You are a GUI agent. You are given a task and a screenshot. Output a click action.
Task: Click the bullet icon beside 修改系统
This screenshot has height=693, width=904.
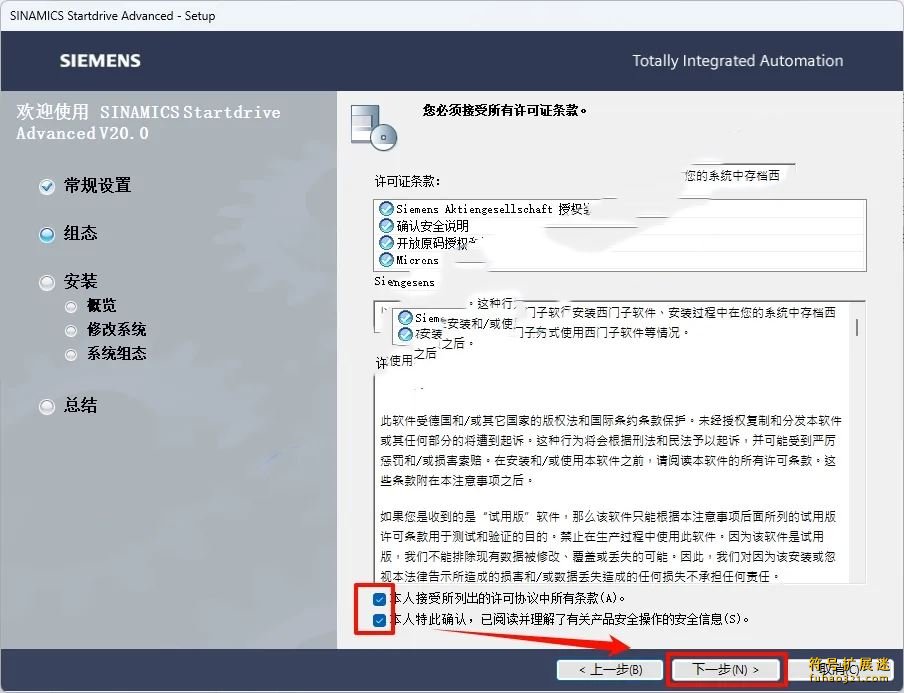coord(71,331)
